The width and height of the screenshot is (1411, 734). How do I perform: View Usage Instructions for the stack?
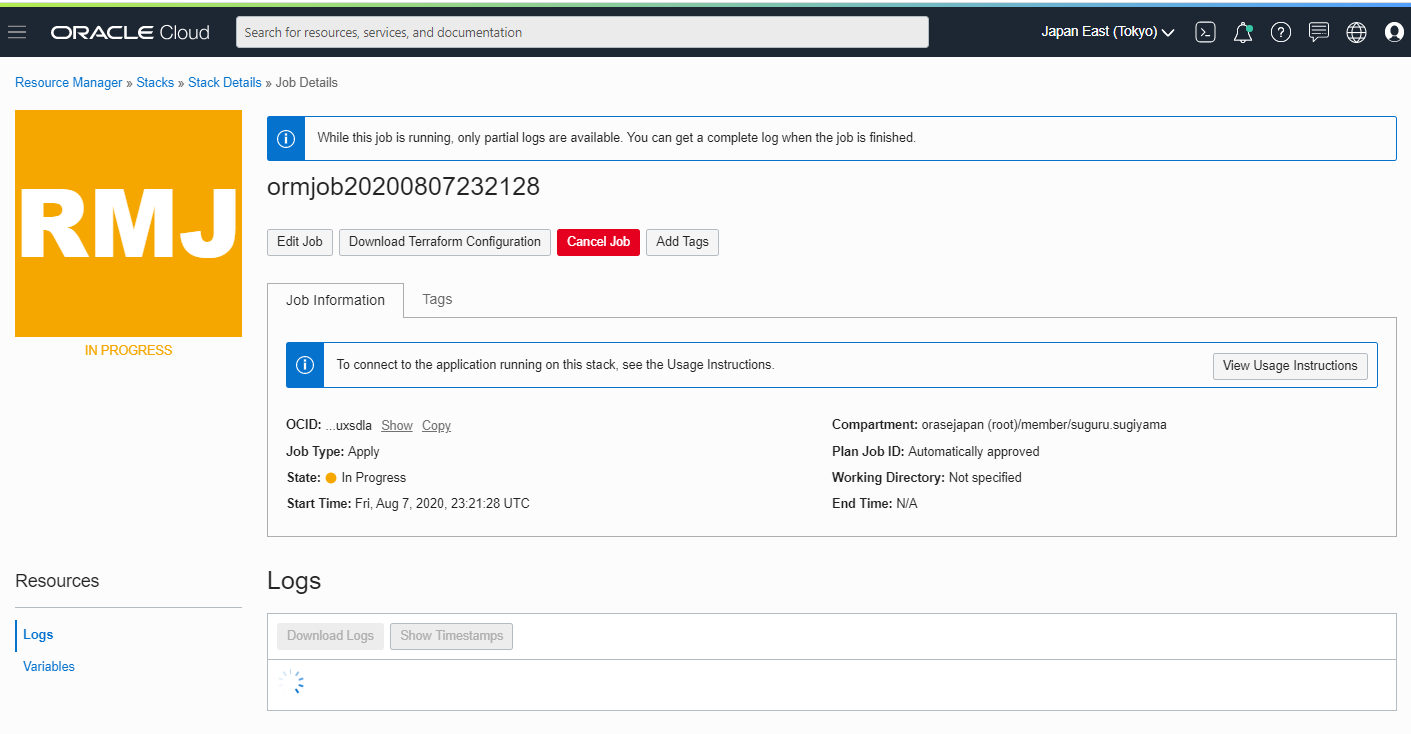1289,365
